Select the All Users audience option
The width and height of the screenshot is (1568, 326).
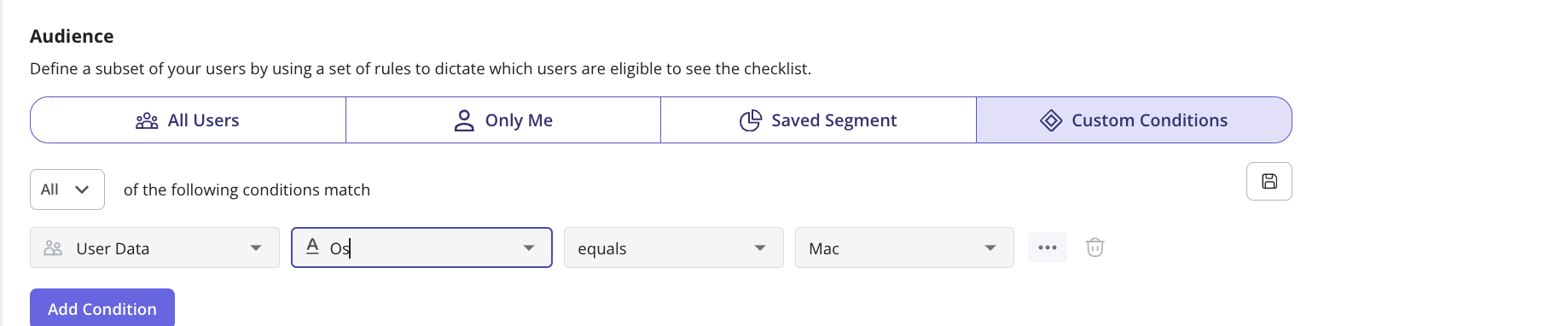tap(188, 120)
